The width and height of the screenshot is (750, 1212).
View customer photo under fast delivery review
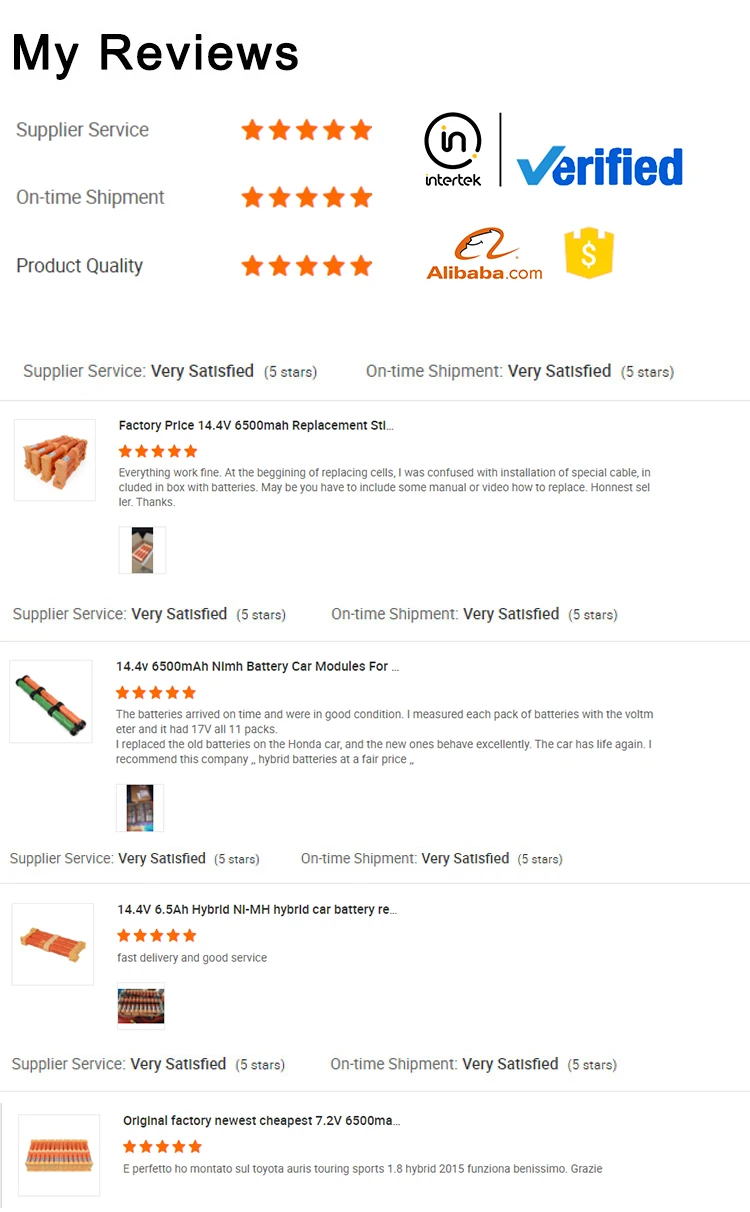[141, 1006]
